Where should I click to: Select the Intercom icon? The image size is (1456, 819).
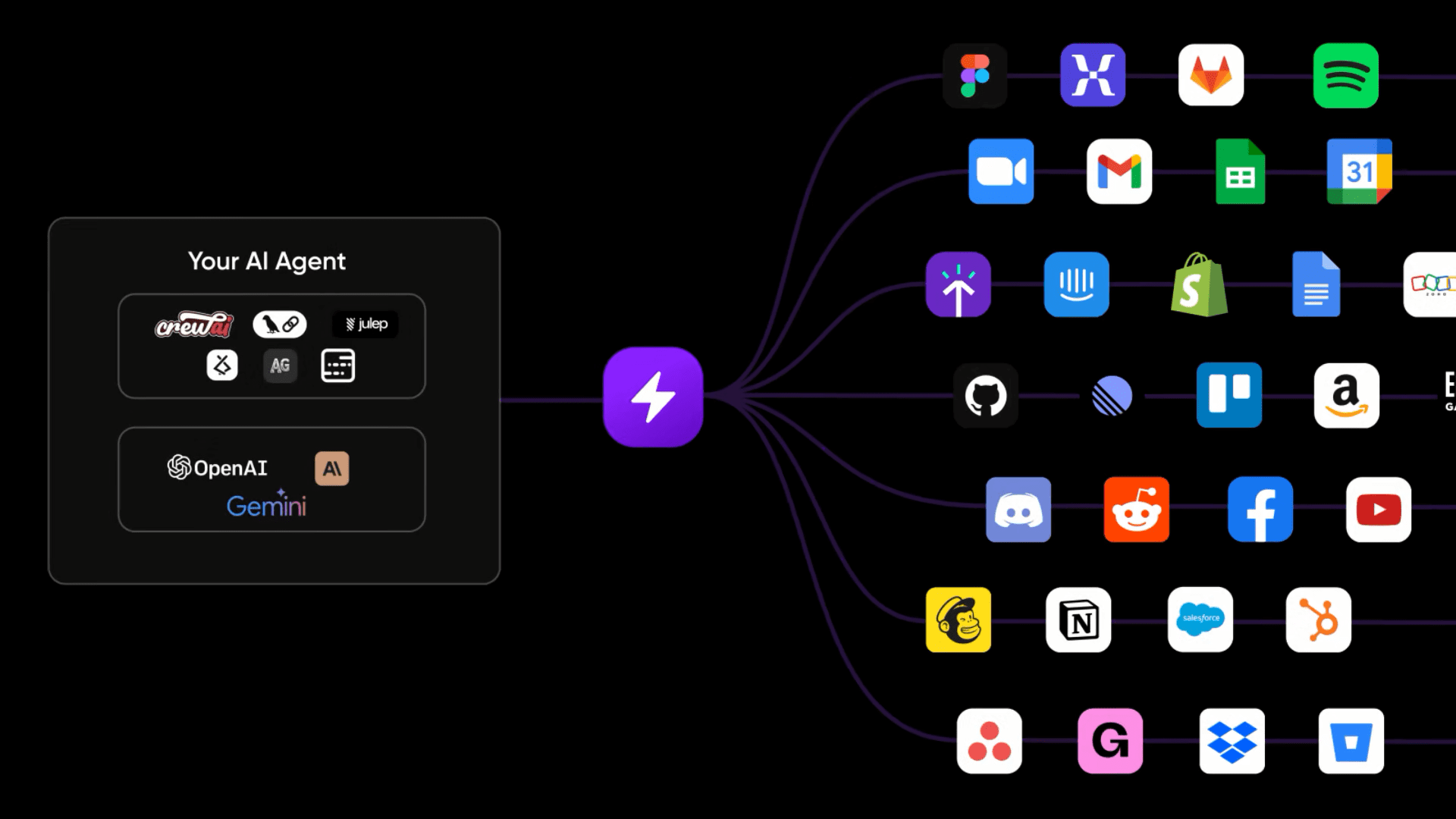tap(1077, 284)
